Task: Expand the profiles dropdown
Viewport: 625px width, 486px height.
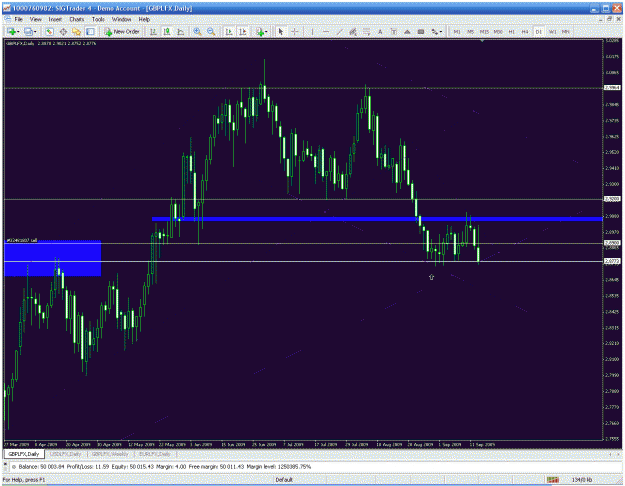Action: (35, 32)
